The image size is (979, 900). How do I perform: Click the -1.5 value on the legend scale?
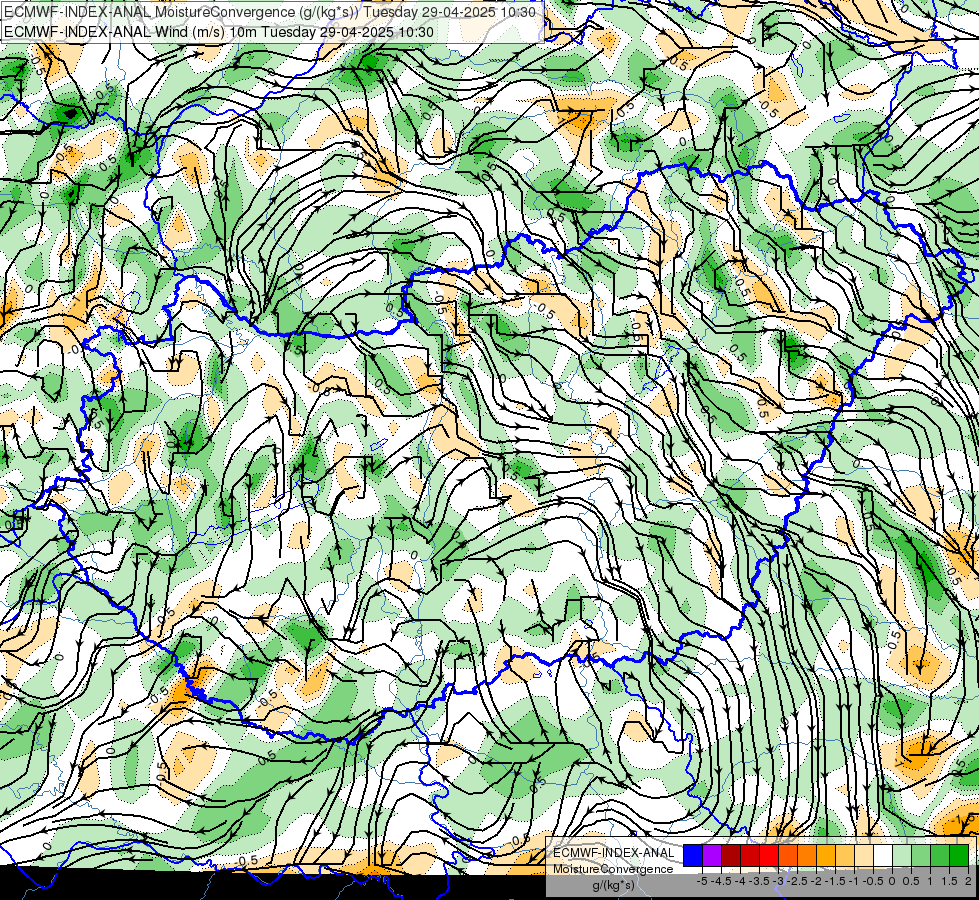pyautogui.click(x=835, y=881)
